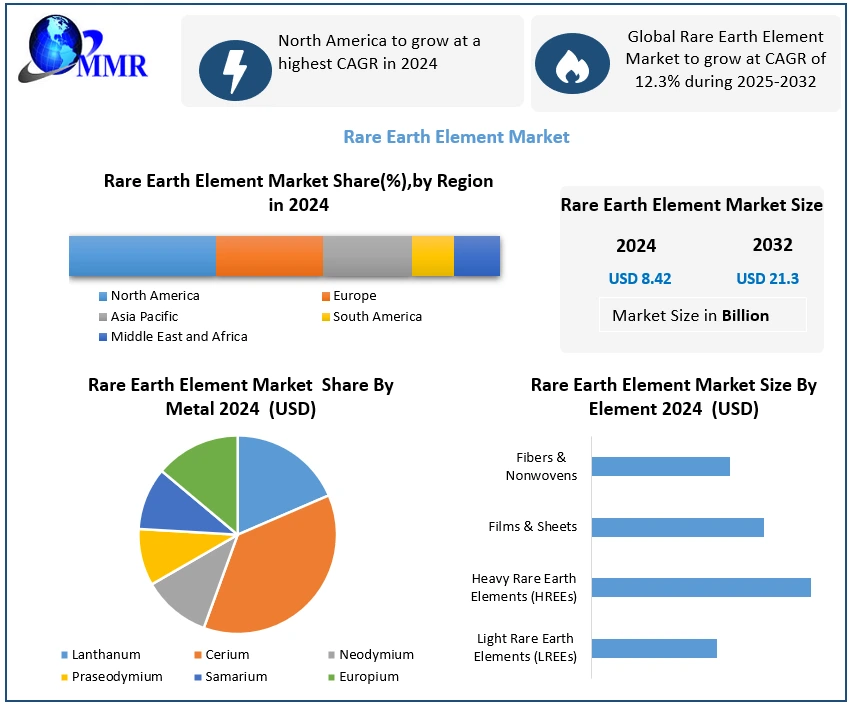The height and width of the screenshot is (706, 850).
Task: Click the Rare Earth Element Market Size header
Action: pos(691,205)
